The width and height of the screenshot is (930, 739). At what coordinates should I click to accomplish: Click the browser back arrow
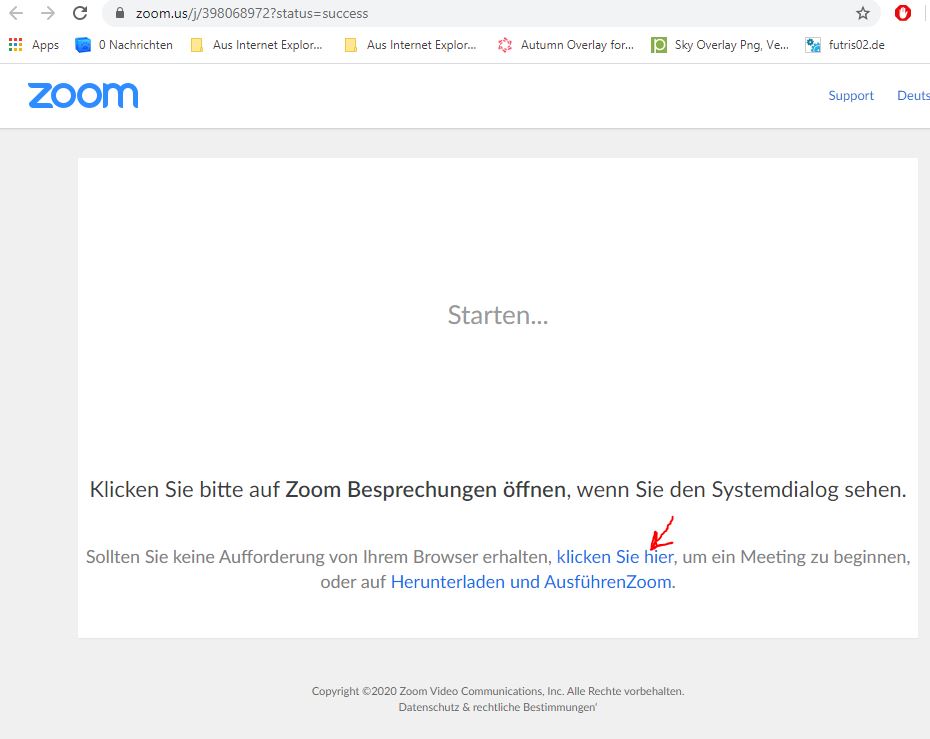coord(16,14)
